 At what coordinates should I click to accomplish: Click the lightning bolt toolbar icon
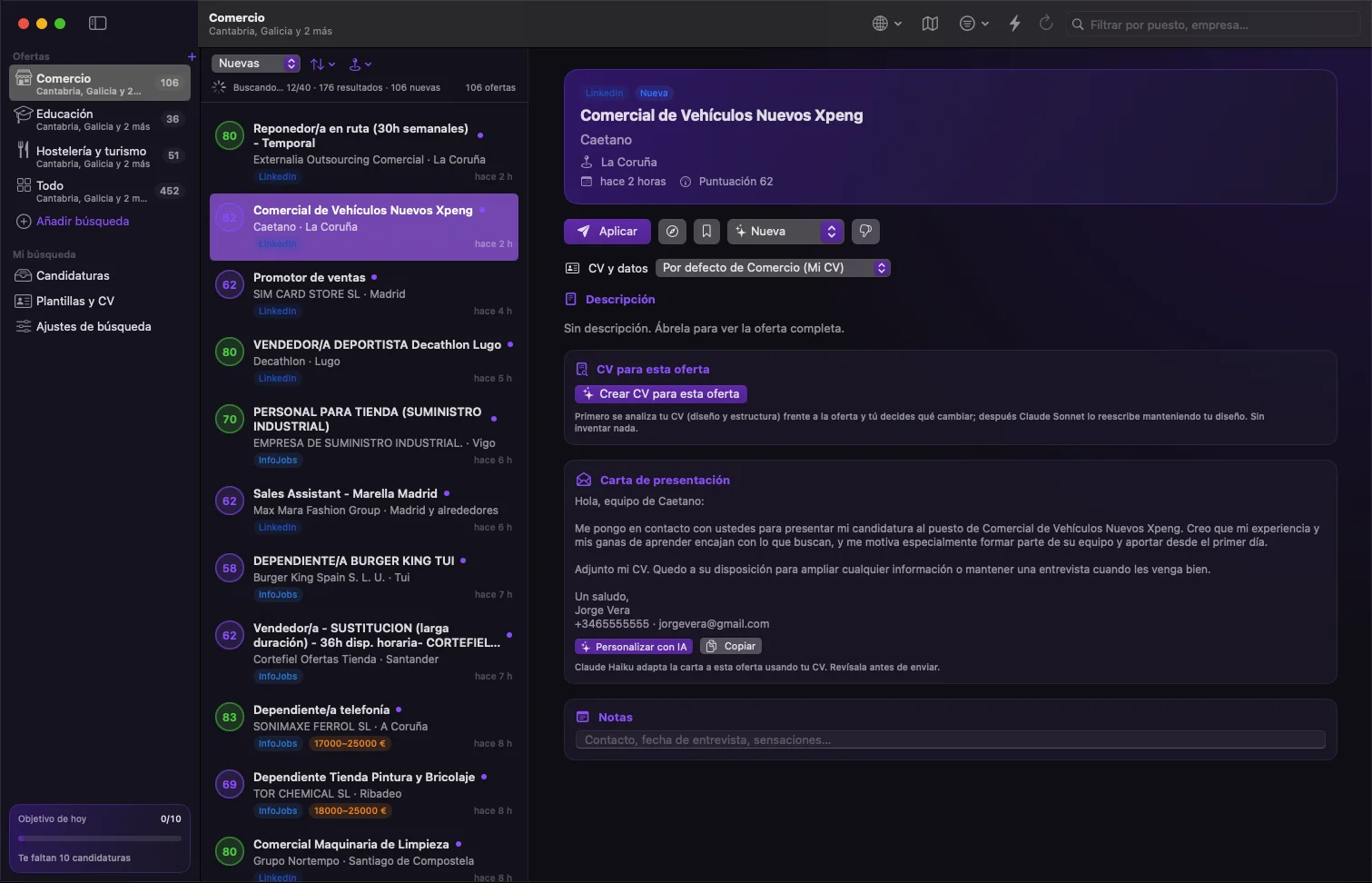(1015, 24)
